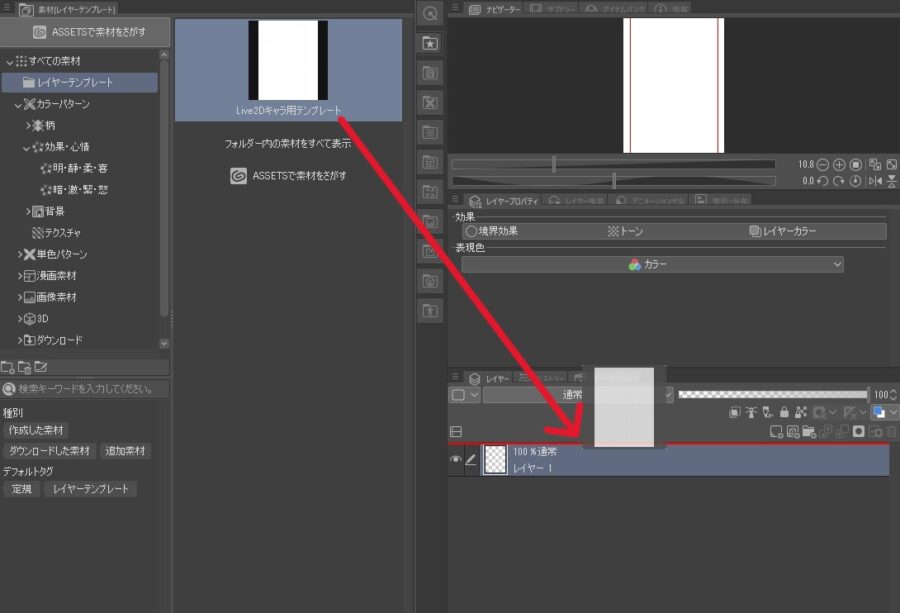
Task: Collapse すべての素材 tree node
Action: tap(10, 61)
